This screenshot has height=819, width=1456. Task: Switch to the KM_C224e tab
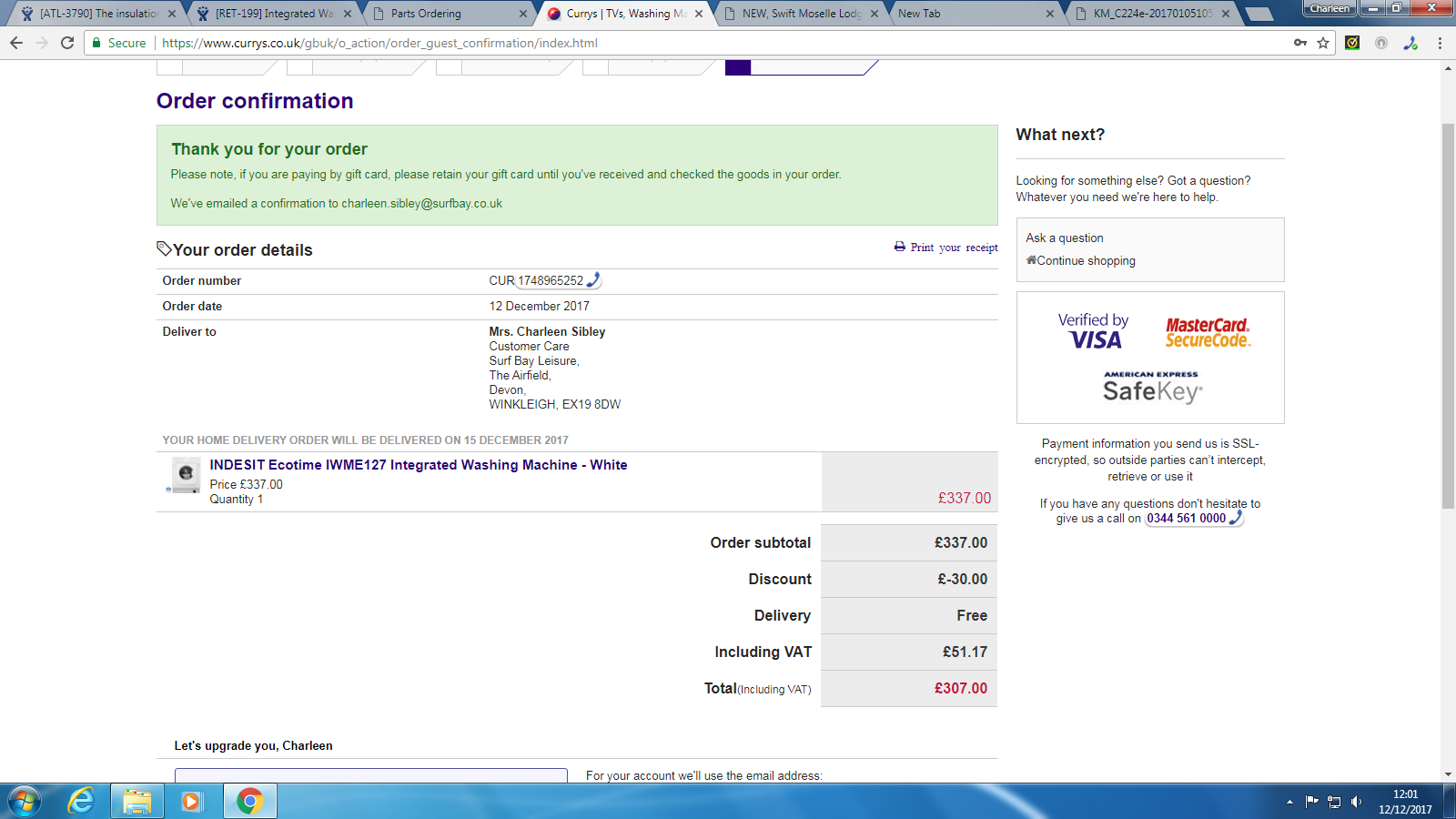tap(1153, 14)
